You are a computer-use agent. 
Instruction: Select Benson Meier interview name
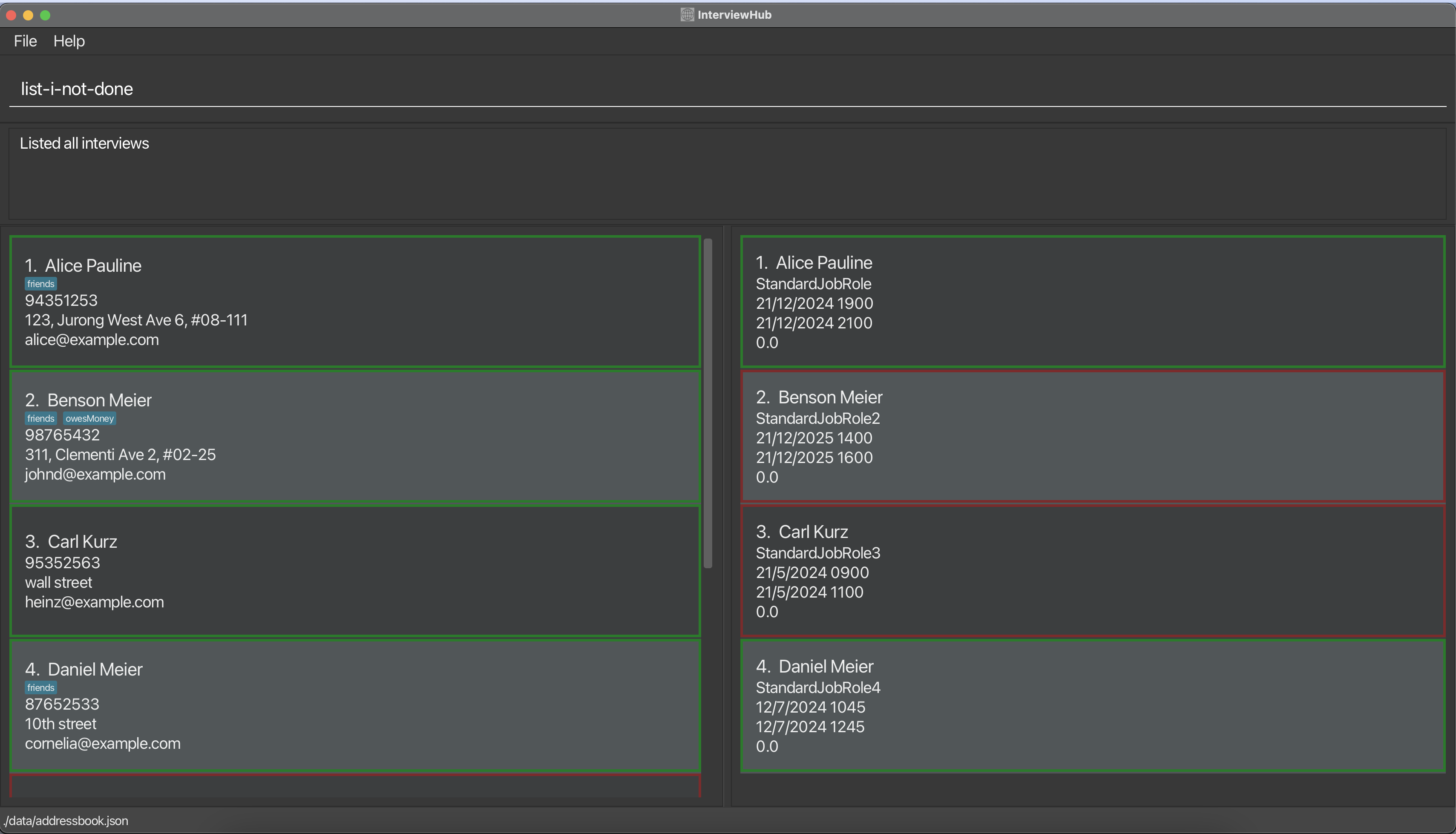[x=830, y=397]
